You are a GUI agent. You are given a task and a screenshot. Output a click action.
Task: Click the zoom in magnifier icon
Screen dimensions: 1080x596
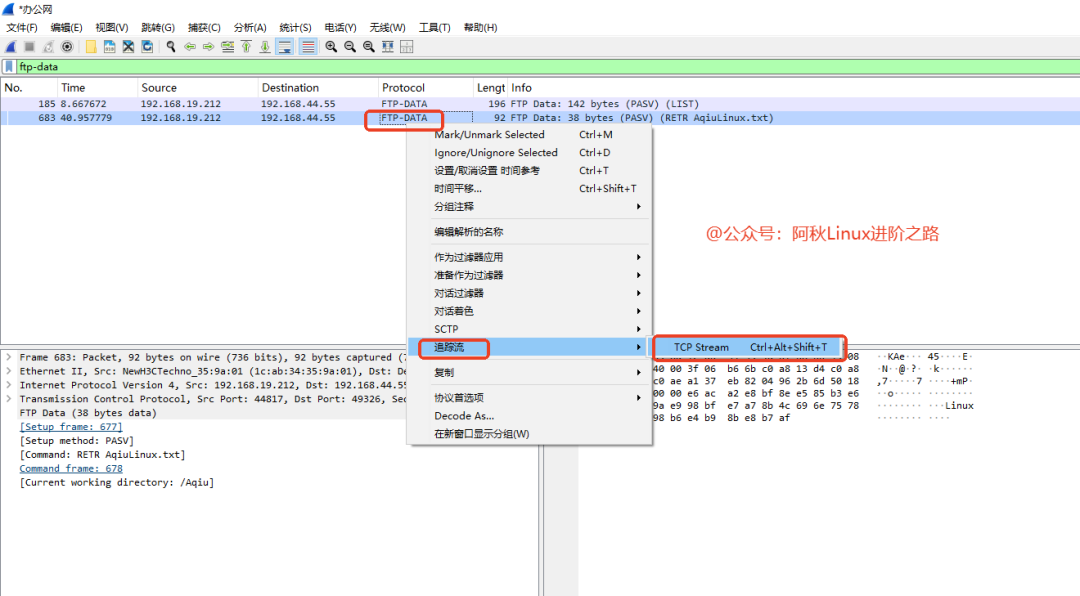[331, 46]
